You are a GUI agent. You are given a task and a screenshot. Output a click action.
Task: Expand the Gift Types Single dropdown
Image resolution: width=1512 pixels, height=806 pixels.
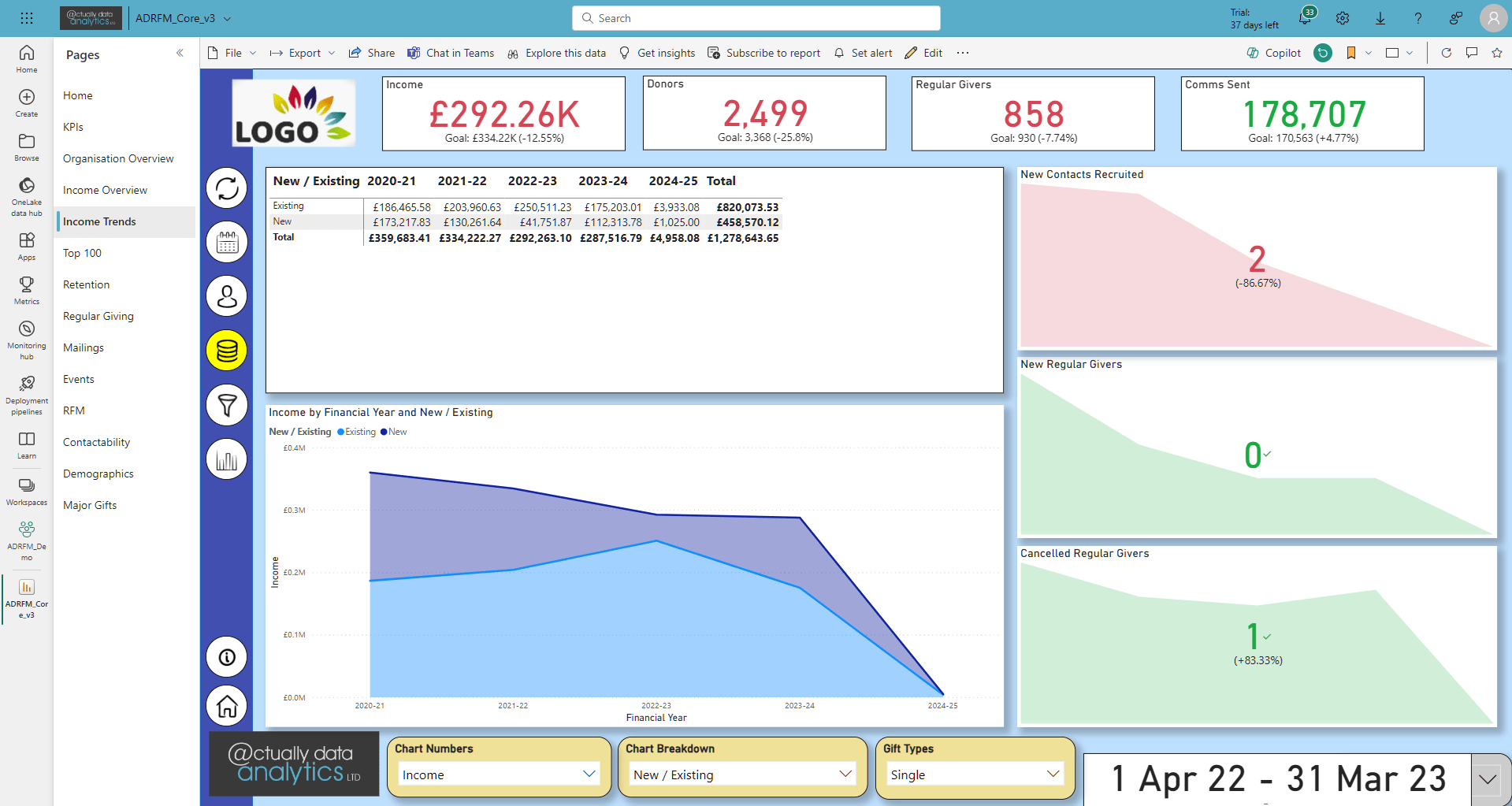975,774
